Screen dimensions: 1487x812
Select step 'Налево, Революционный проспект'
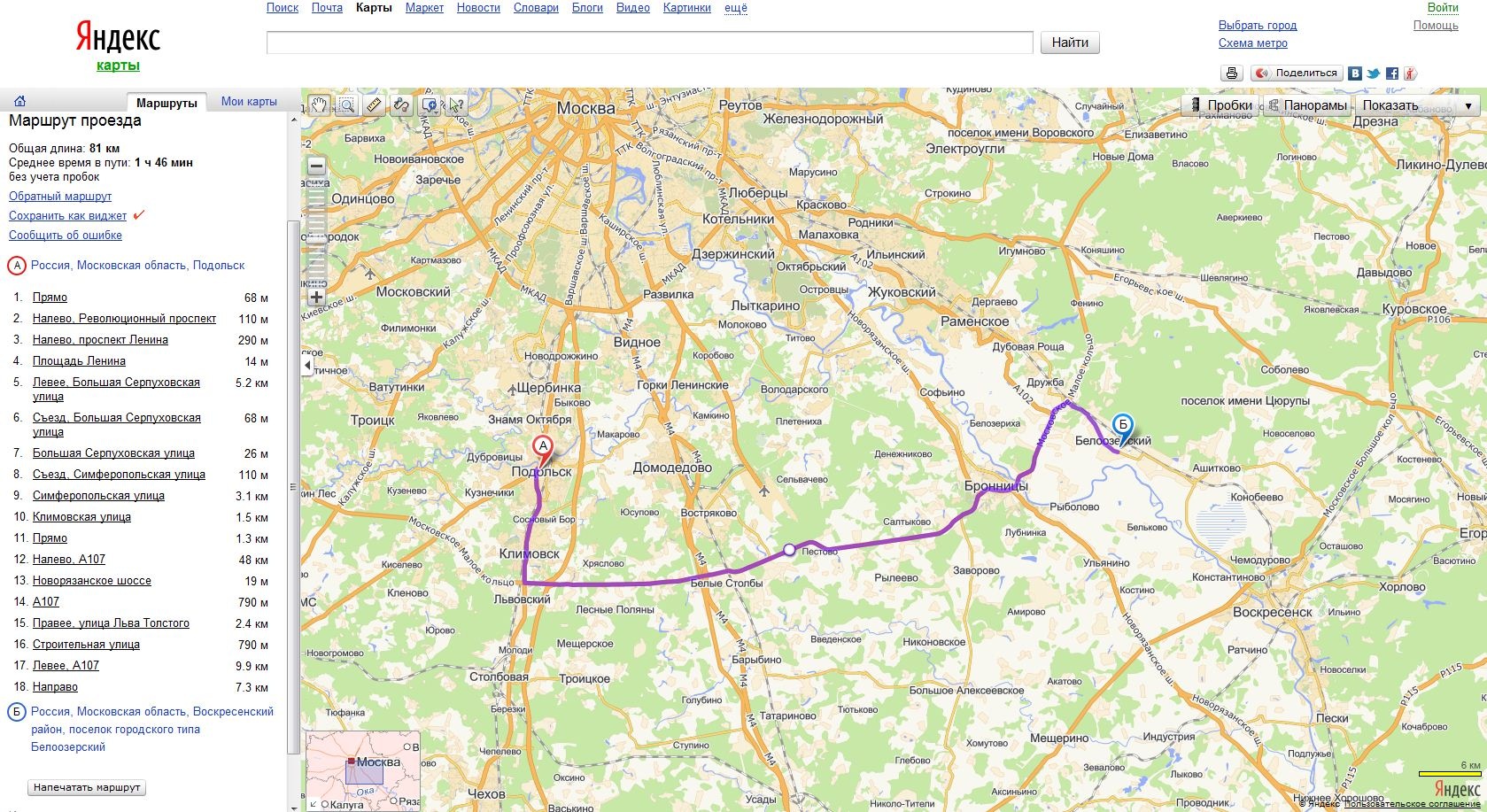click(124, 319)
